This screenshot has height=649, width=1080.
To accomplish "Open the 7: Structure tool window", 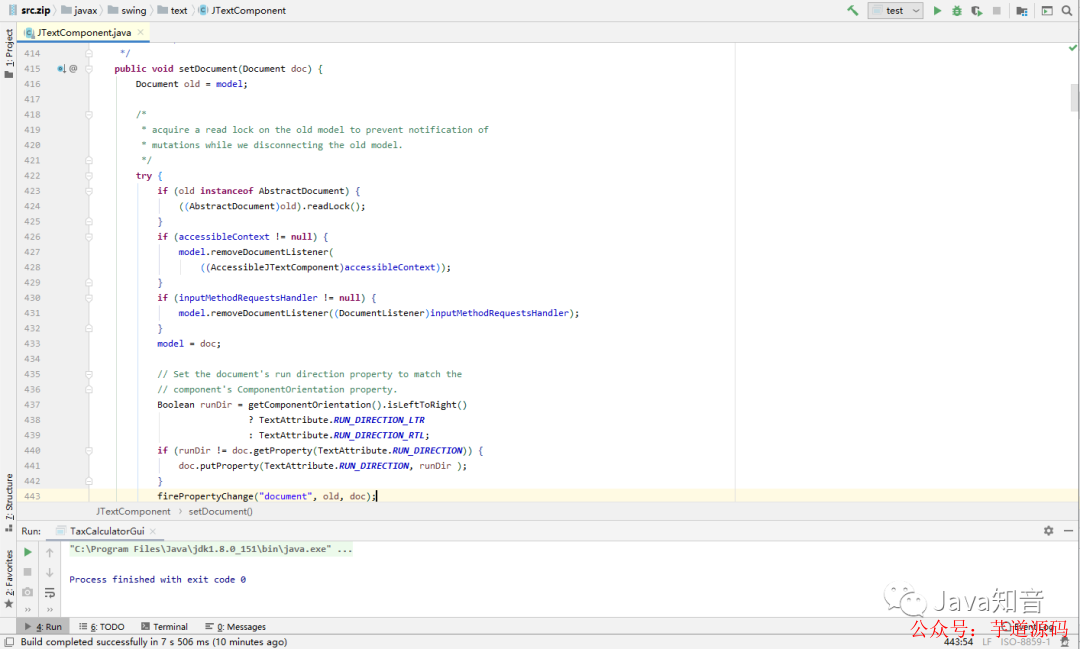I will pos(8,502).
